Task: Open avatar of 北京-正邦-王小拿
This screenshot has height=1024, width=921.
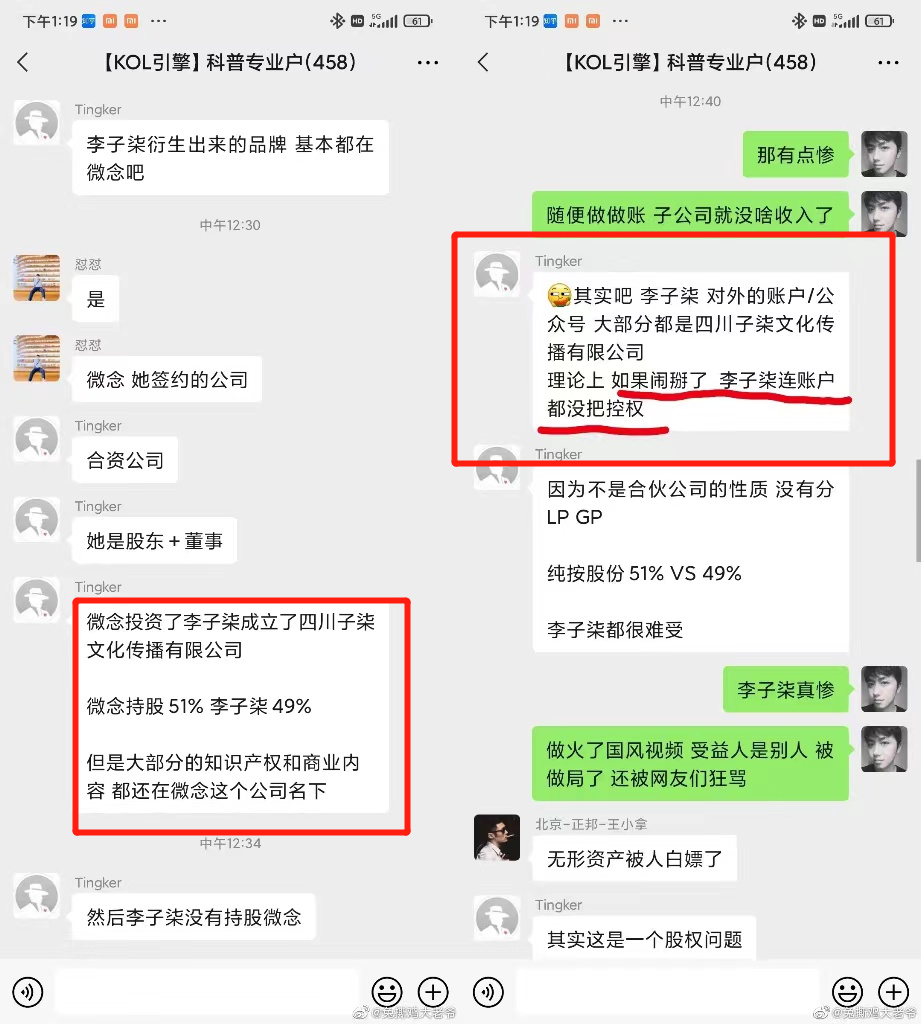Action: point(497,837)
